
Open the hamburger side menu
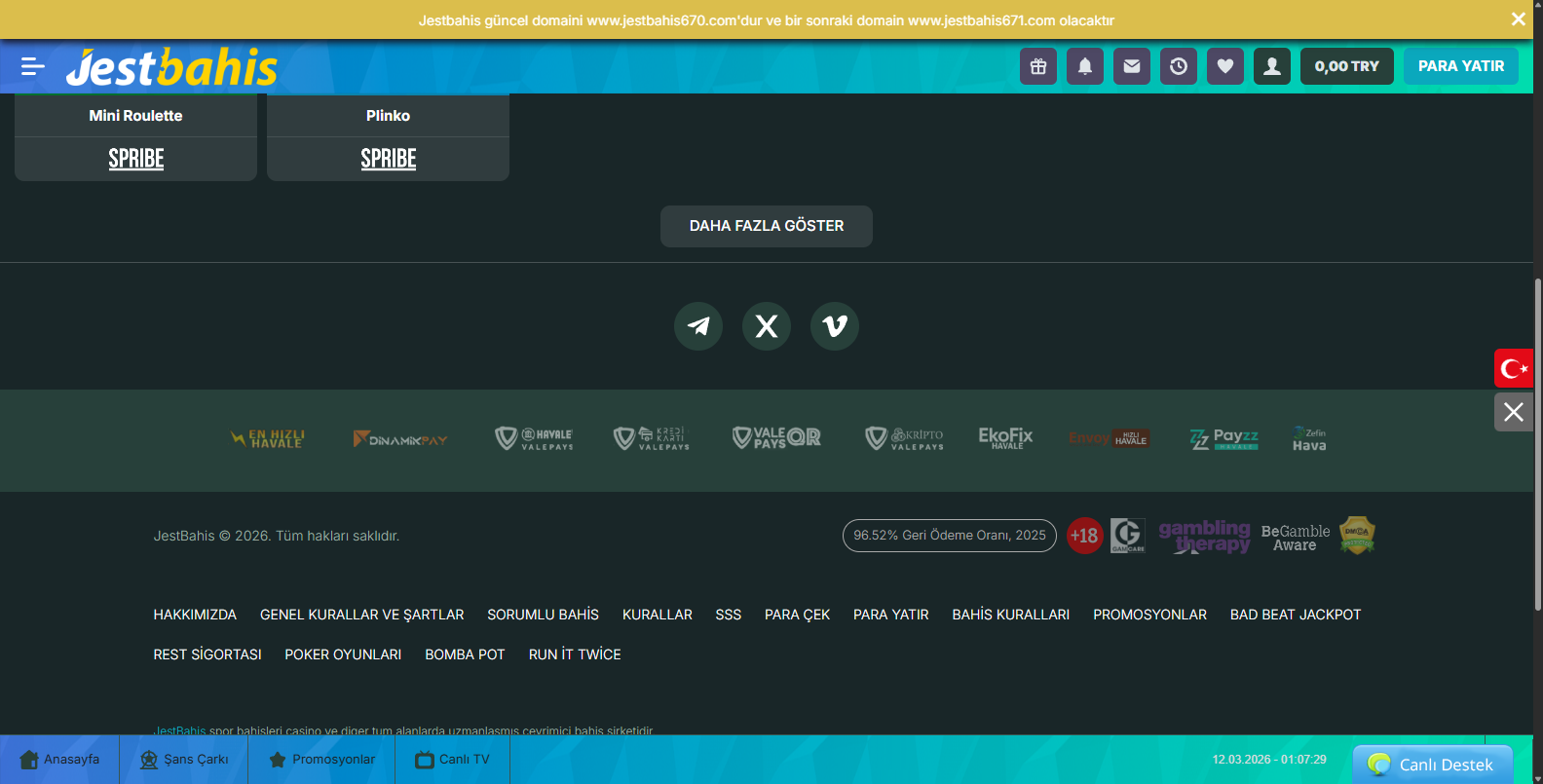click(x=32, y=66)
